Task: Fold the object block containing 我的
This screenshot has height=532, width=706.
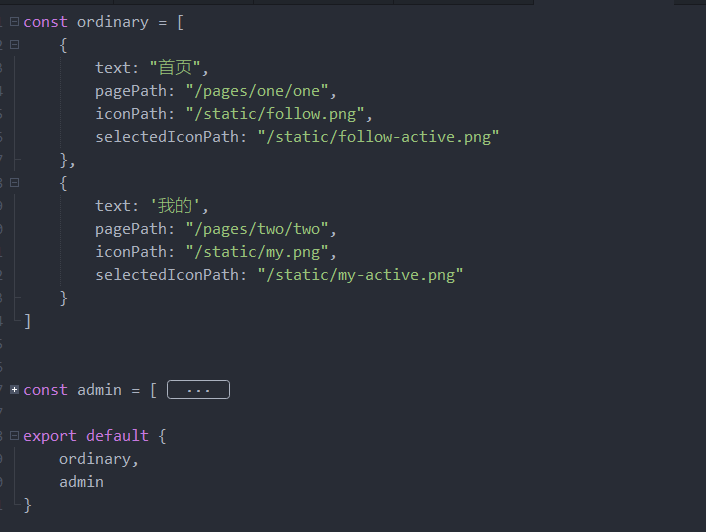Action: tap(14, 183)
